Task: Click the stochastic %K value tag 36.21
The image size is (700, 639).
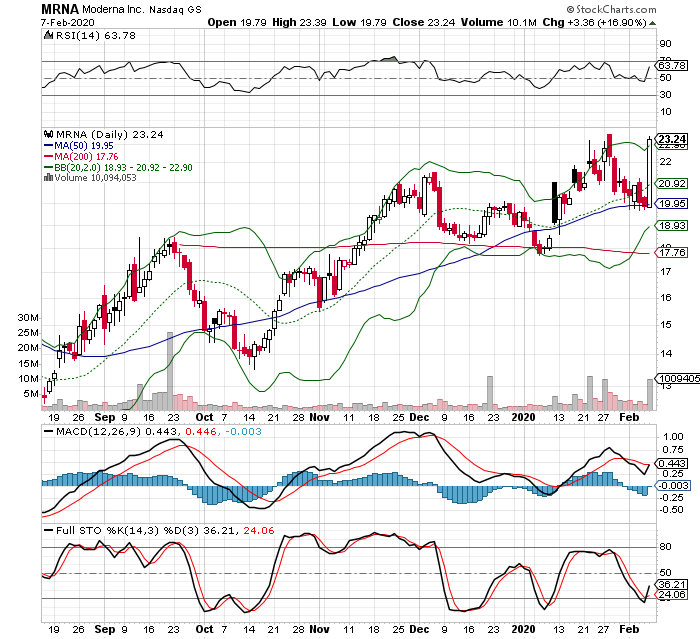Action: (x=672, y=585)
